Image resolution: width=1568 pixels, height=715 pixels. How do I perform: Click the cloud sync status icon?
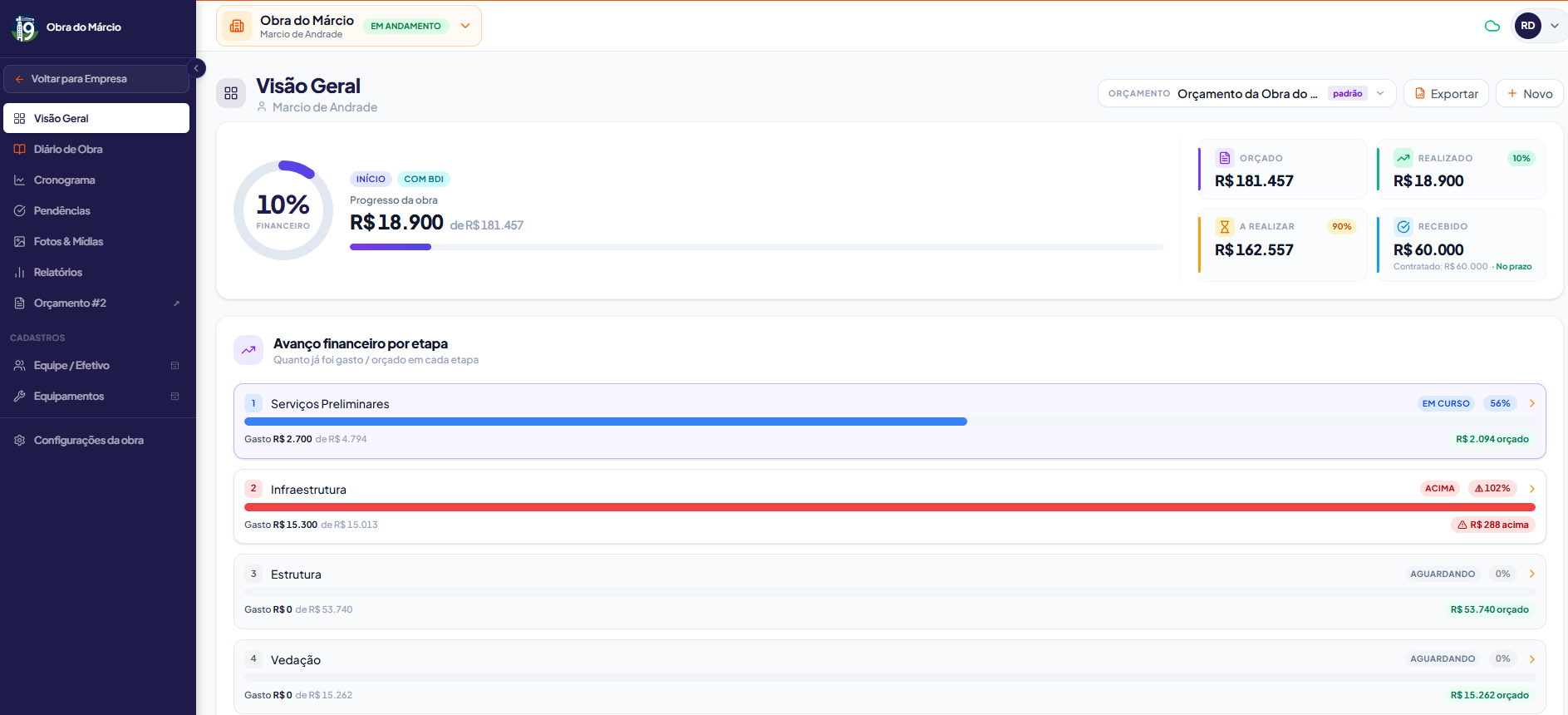1492,26
